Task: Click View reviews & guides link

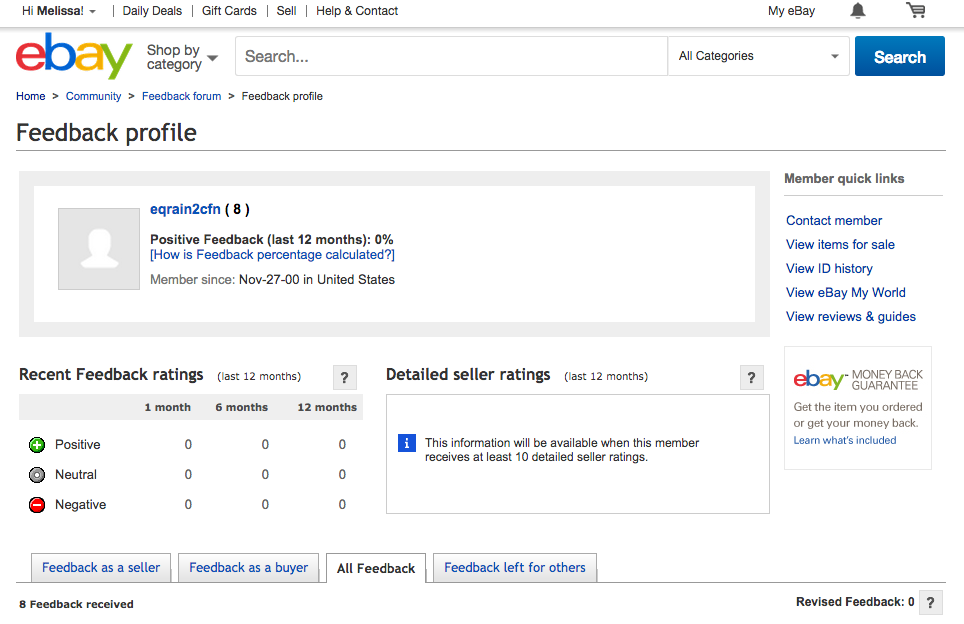Action: 851,316
